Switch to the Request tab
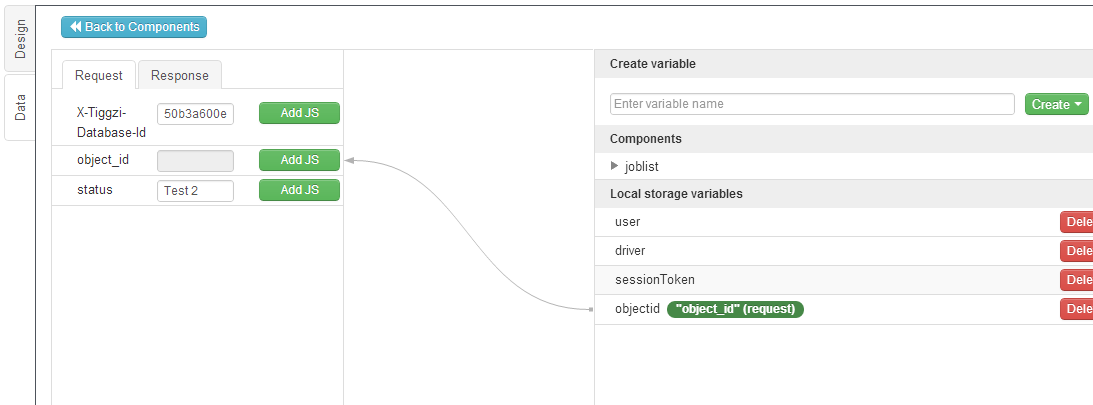 tap(99, 75)
